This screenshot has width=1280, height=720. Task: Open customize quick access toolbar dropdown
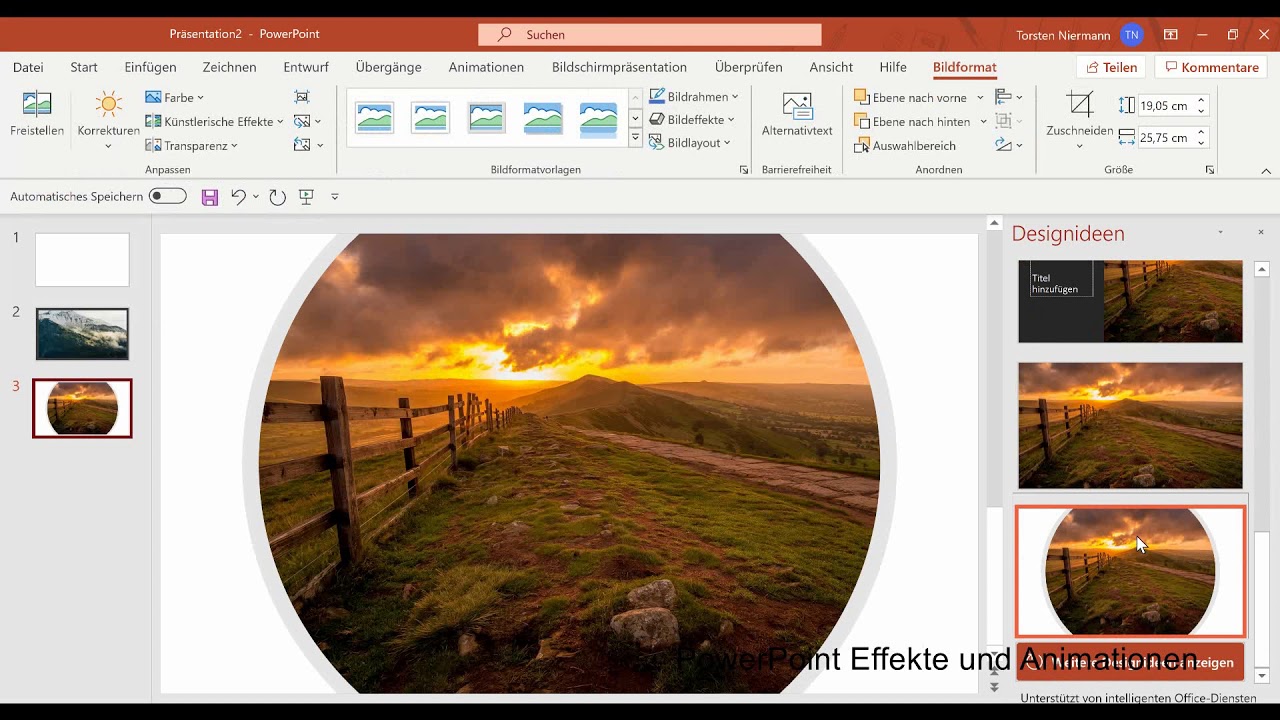point(335,197)
